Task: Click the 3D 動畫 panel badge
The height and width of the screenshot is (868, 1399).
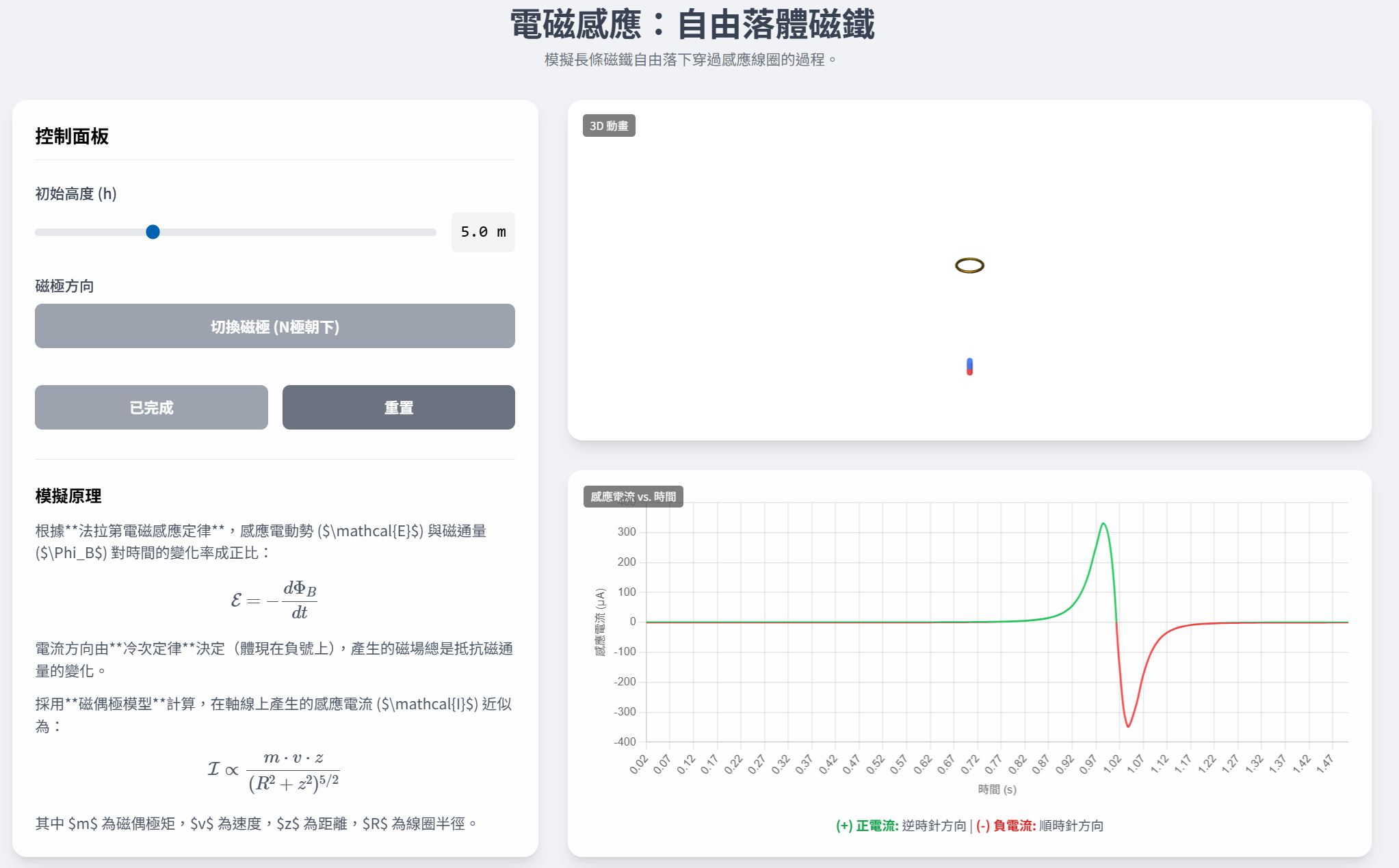Action: (608, 126)
